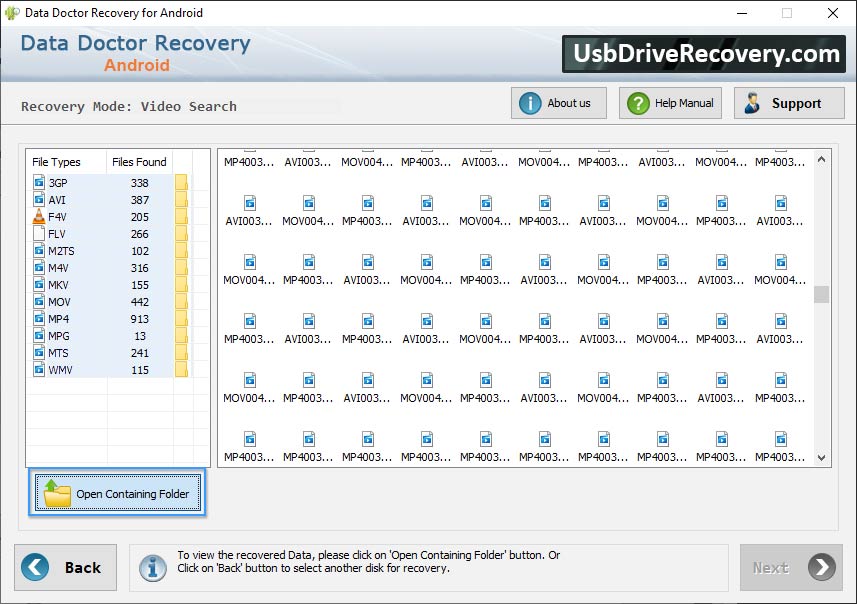Click the folder icon in the MTS row
Viewport: 857px width, 604px height.
pyautogui.click(x=181, y=352)
